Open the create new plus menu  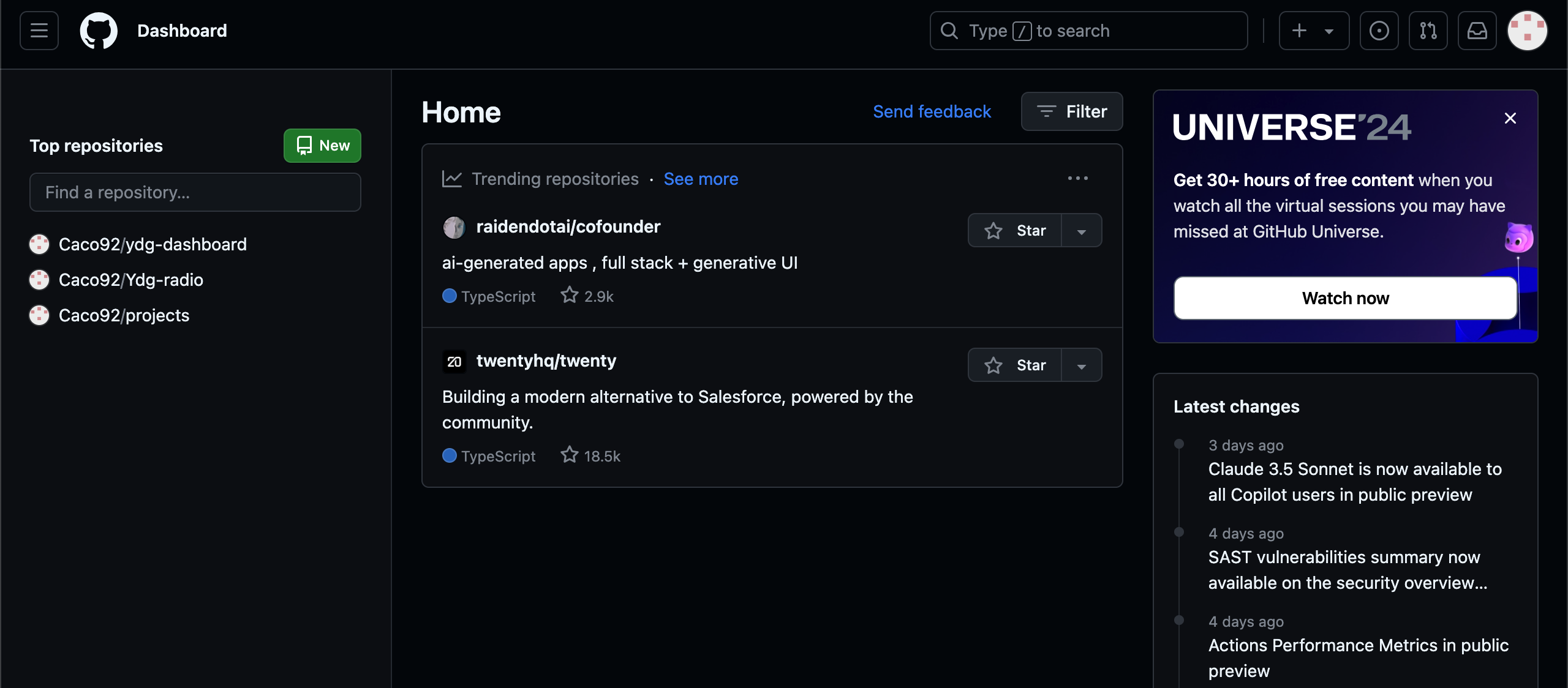point(1314,31)
